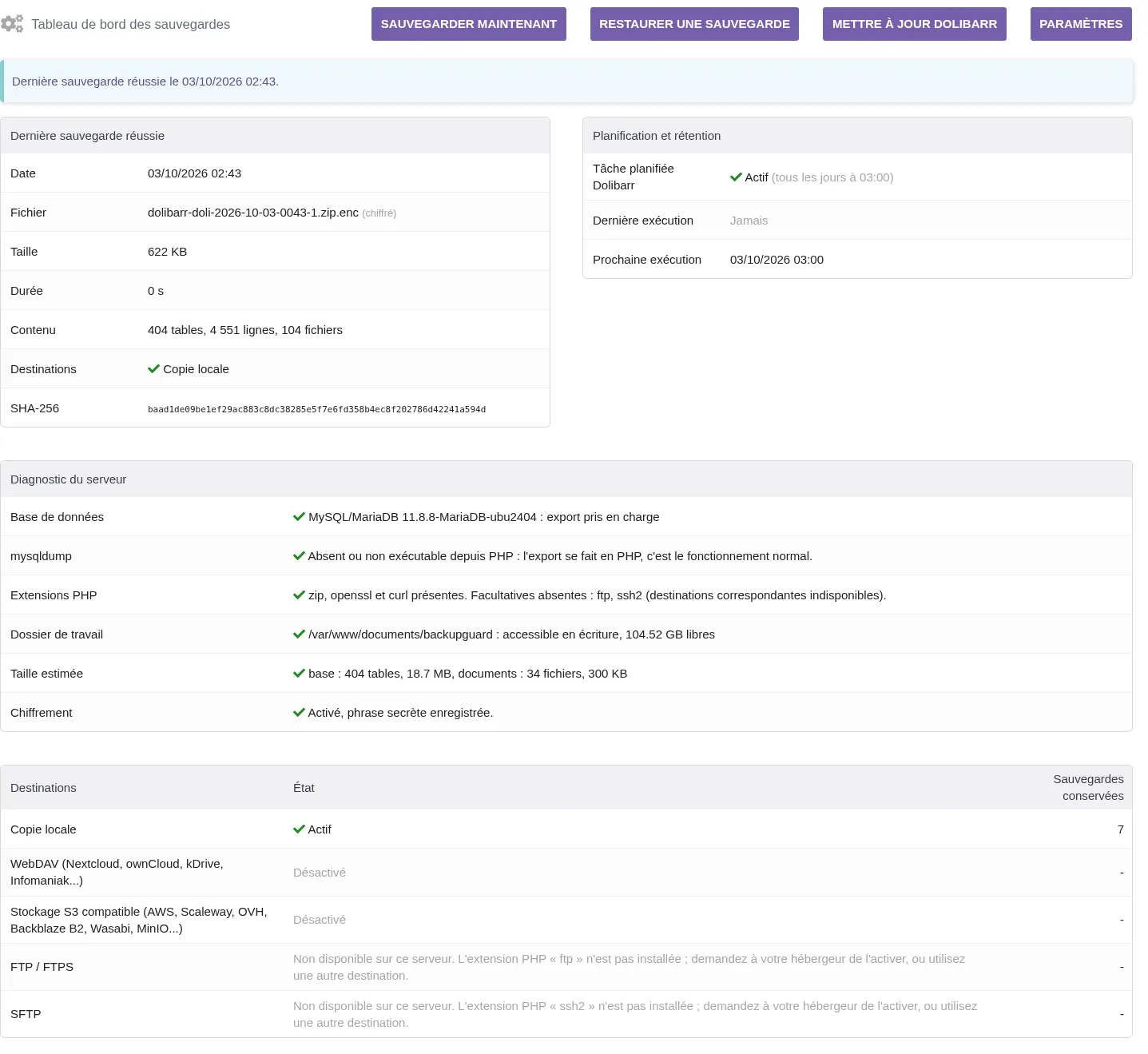This screenshot has width=1148, height=1054.
Task: Click the gears icon beside the dashboard title
Action: point(12,24)
